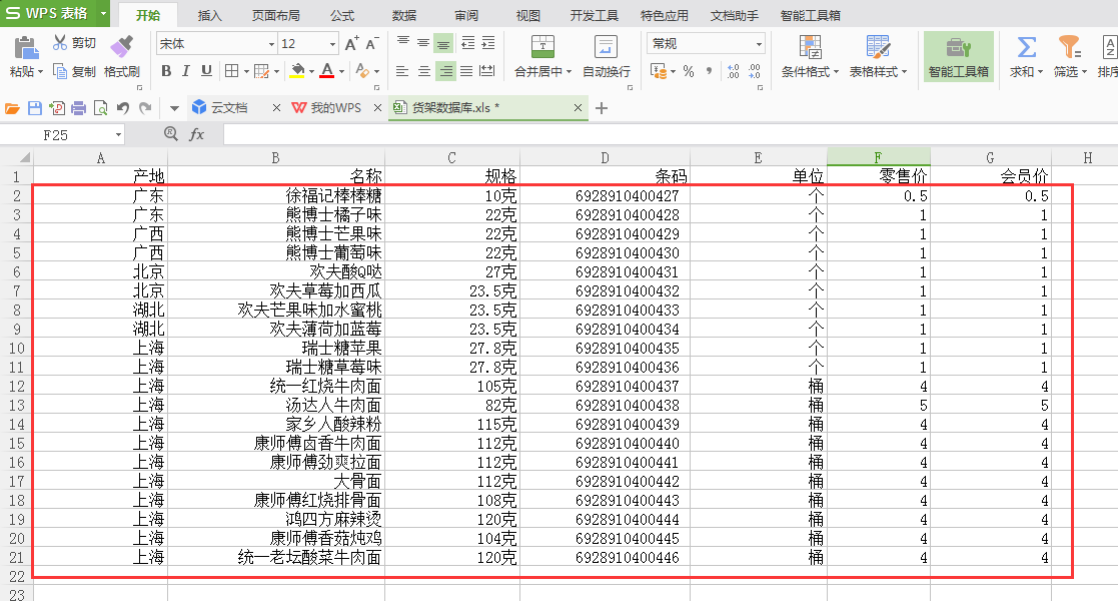Close the 货架数据库.xls tab
Image resolution: width=1119 pixels, height=601 pixels.
tap(577, 108)
